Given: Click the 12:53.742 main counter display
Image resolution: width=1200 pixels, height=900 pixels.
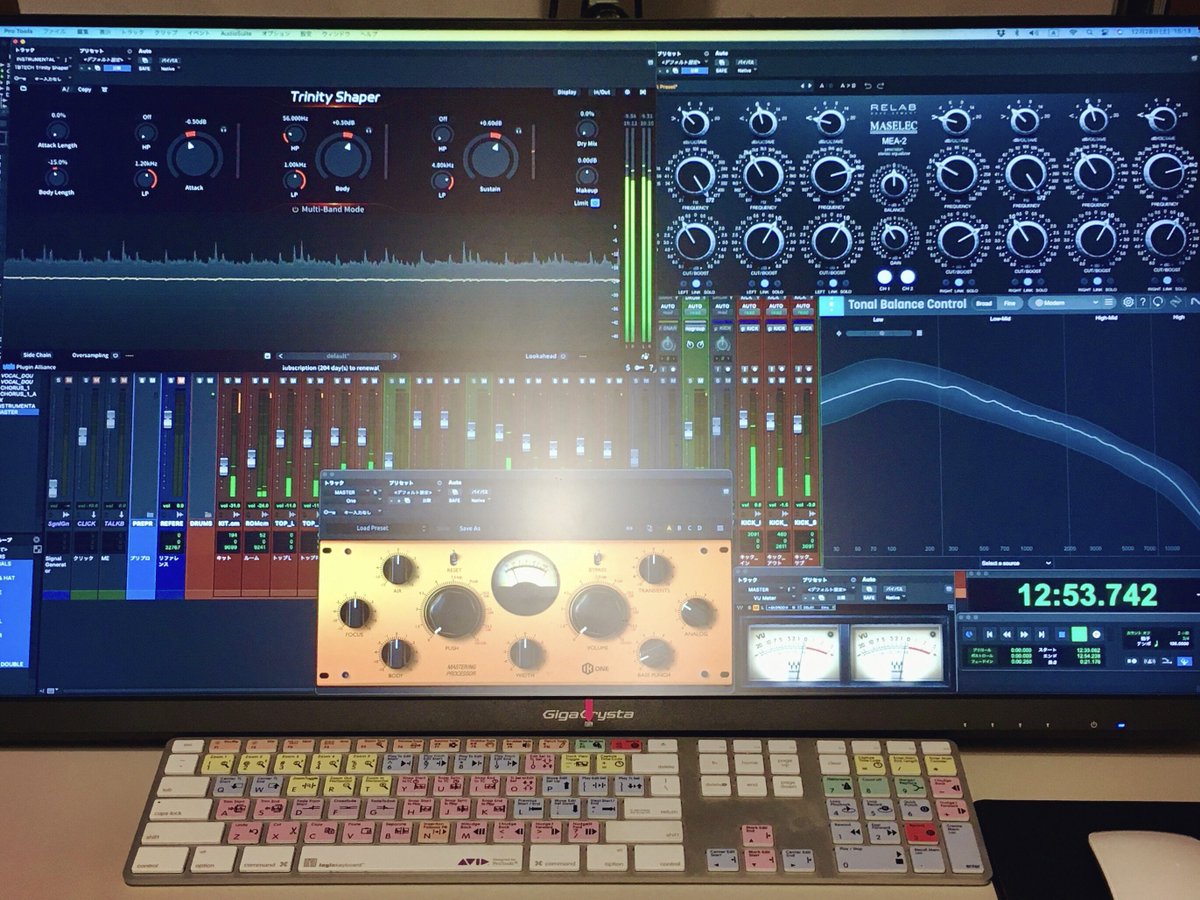Looking at the screenshot, I should click(x=1088, y=596).
